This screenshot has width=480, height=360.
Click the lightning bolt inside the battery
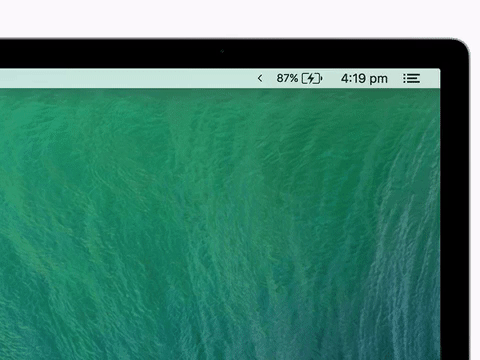point(311,78)
